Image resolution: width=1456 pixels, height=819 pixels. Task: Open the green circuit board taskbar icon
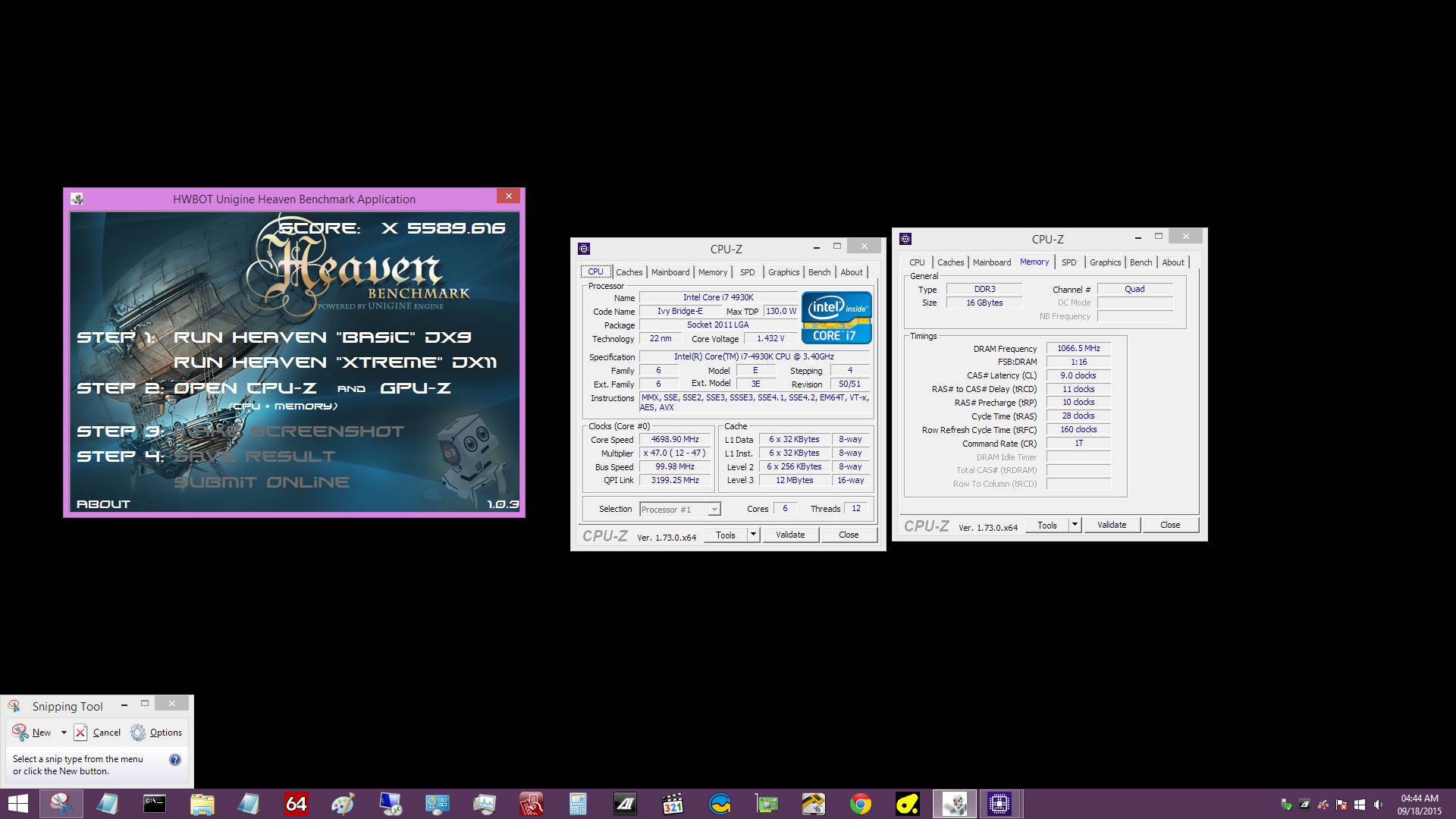pyautogui.click(x=767, y=804)
